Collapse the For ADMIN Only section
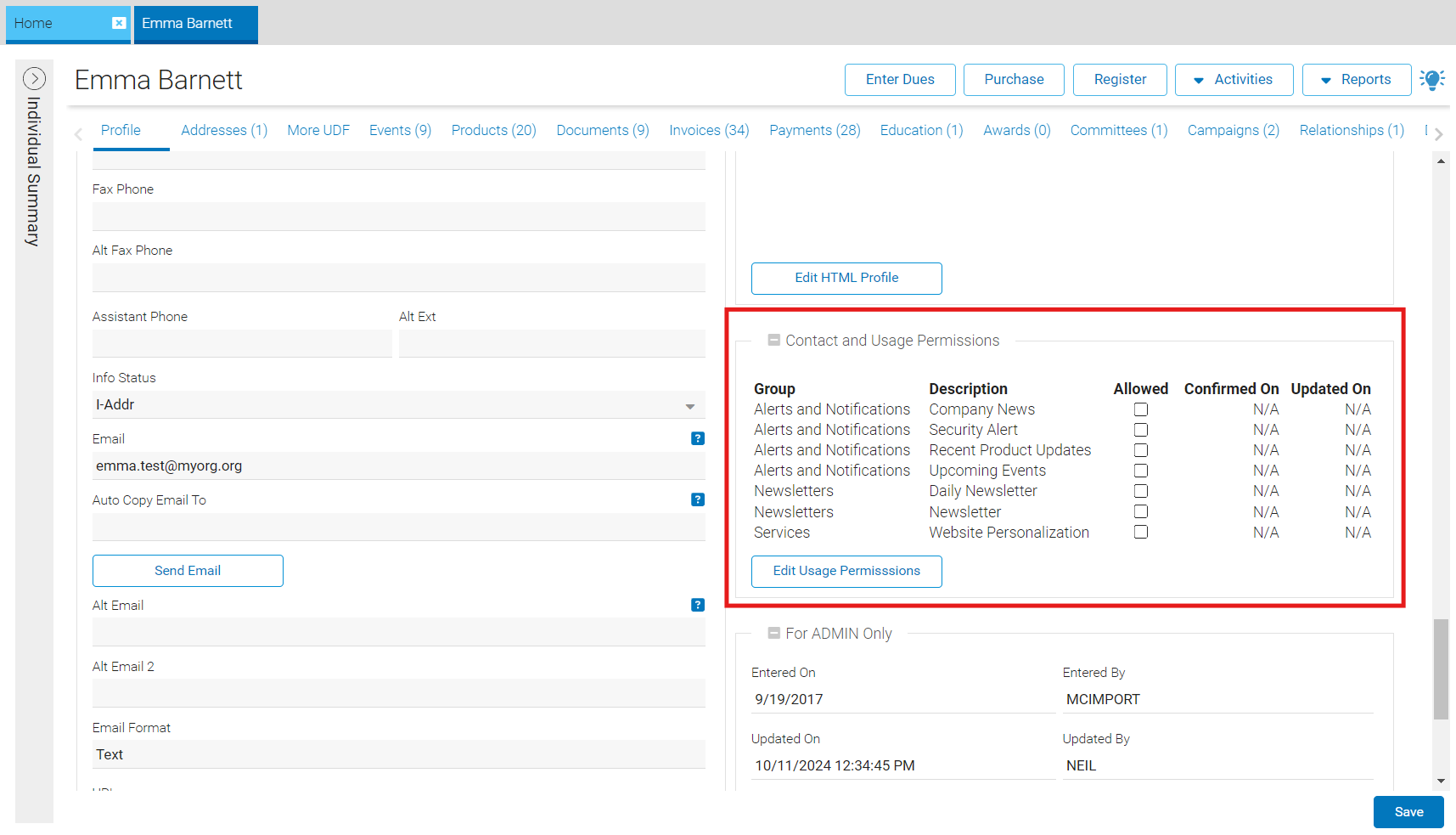Image resolution: width=1456 pixels, height=835 pixels. [x=773, y=633]
